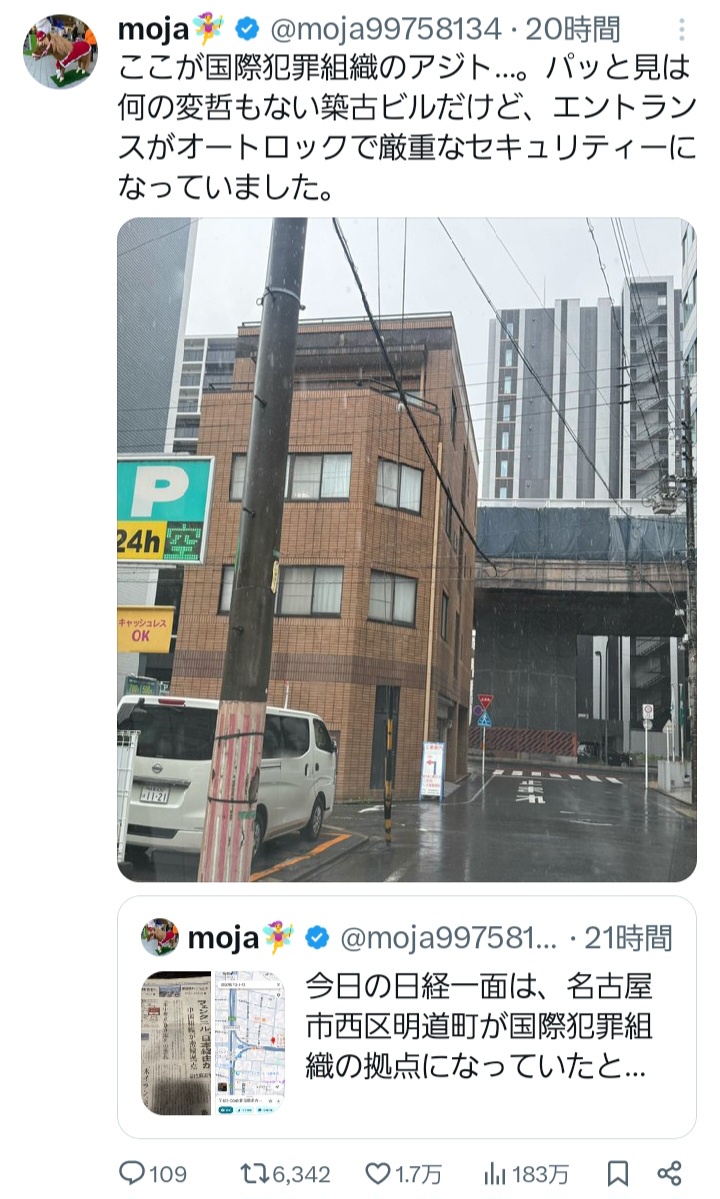View the newspaper photo in quoted tweet
Viewport: 720px width, 1199px height.
click(x=176, y=1043)
